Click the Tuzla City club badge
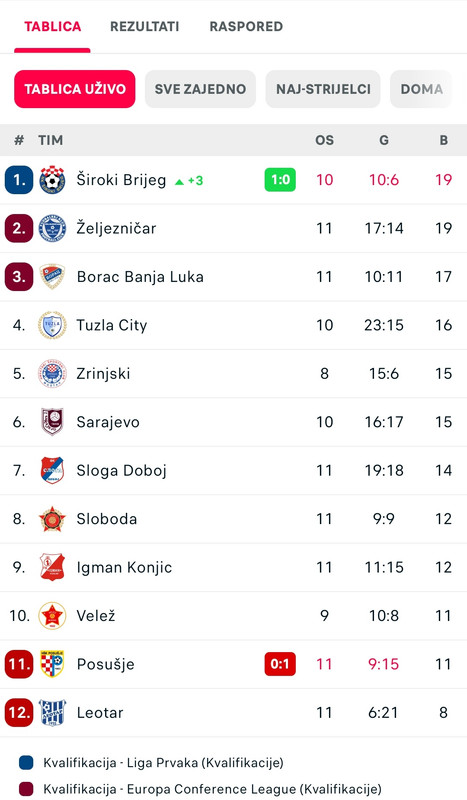 point(52,325)
